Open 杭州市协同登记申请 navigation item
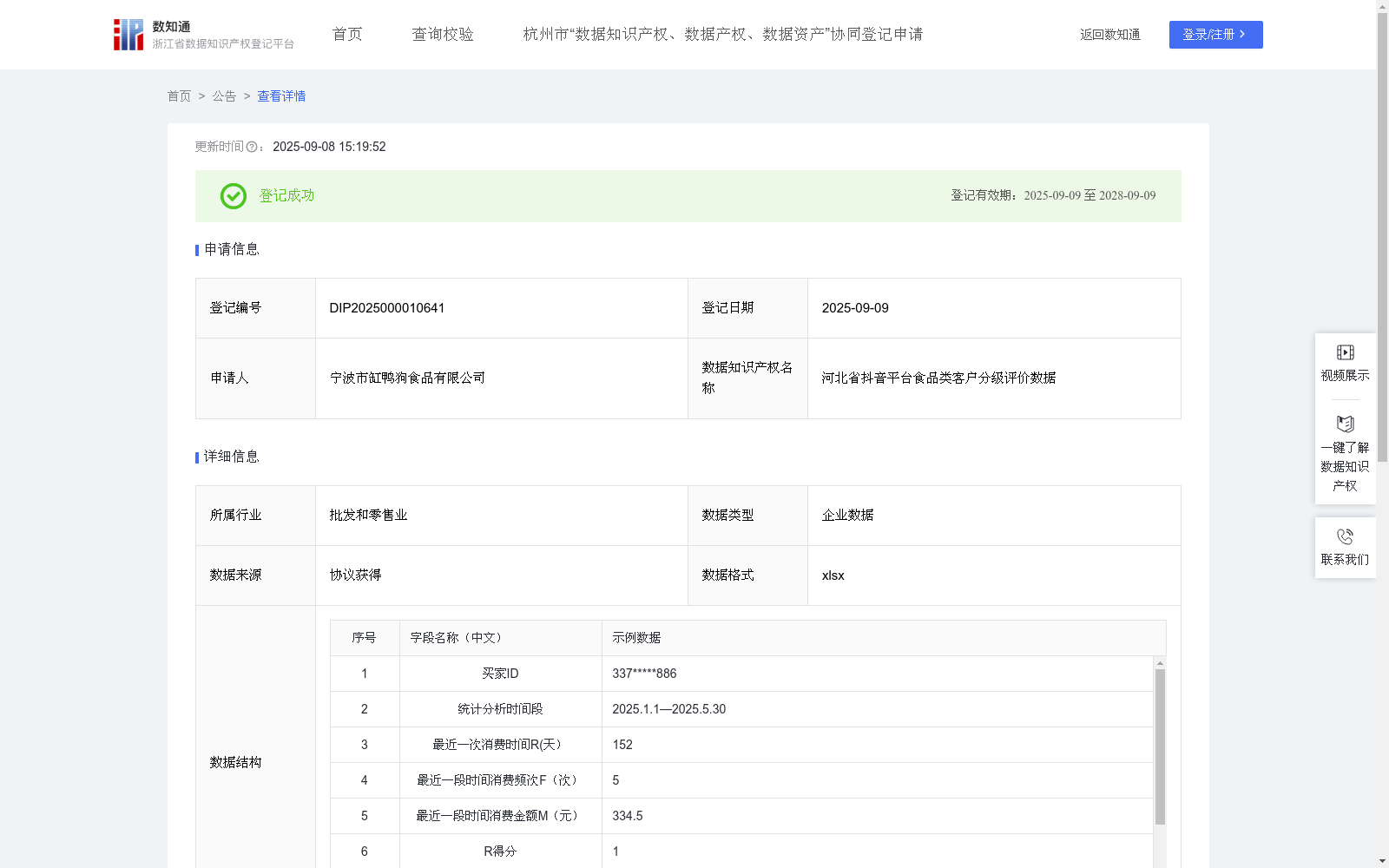The image size is (1389, 868). [723, 35]
